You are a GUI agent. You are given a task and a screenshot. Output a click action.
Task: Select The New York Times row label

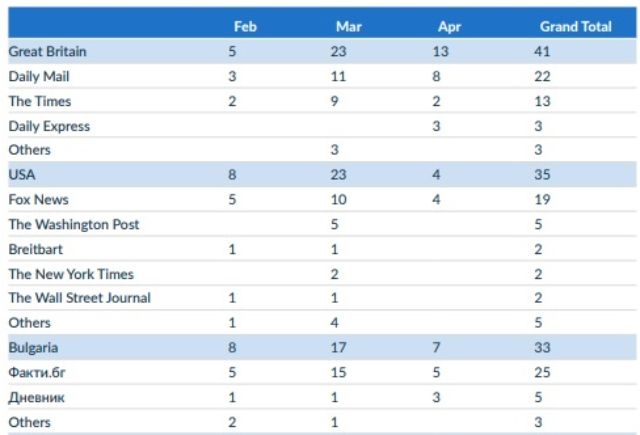(x=71, y=274)
